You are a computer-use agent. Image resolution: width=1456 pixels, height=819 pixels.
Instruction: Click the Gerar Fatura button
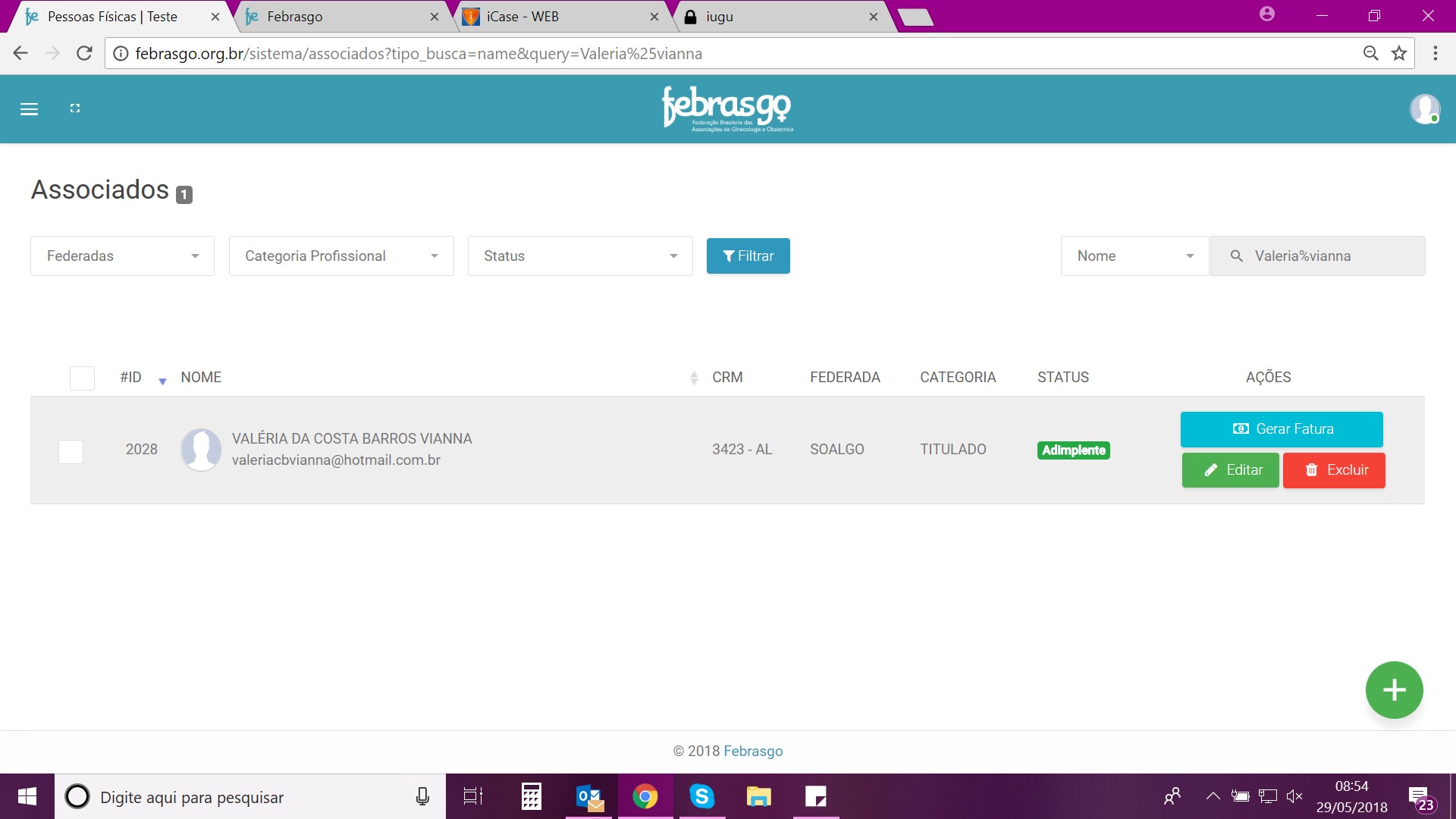click(1282, 429)
